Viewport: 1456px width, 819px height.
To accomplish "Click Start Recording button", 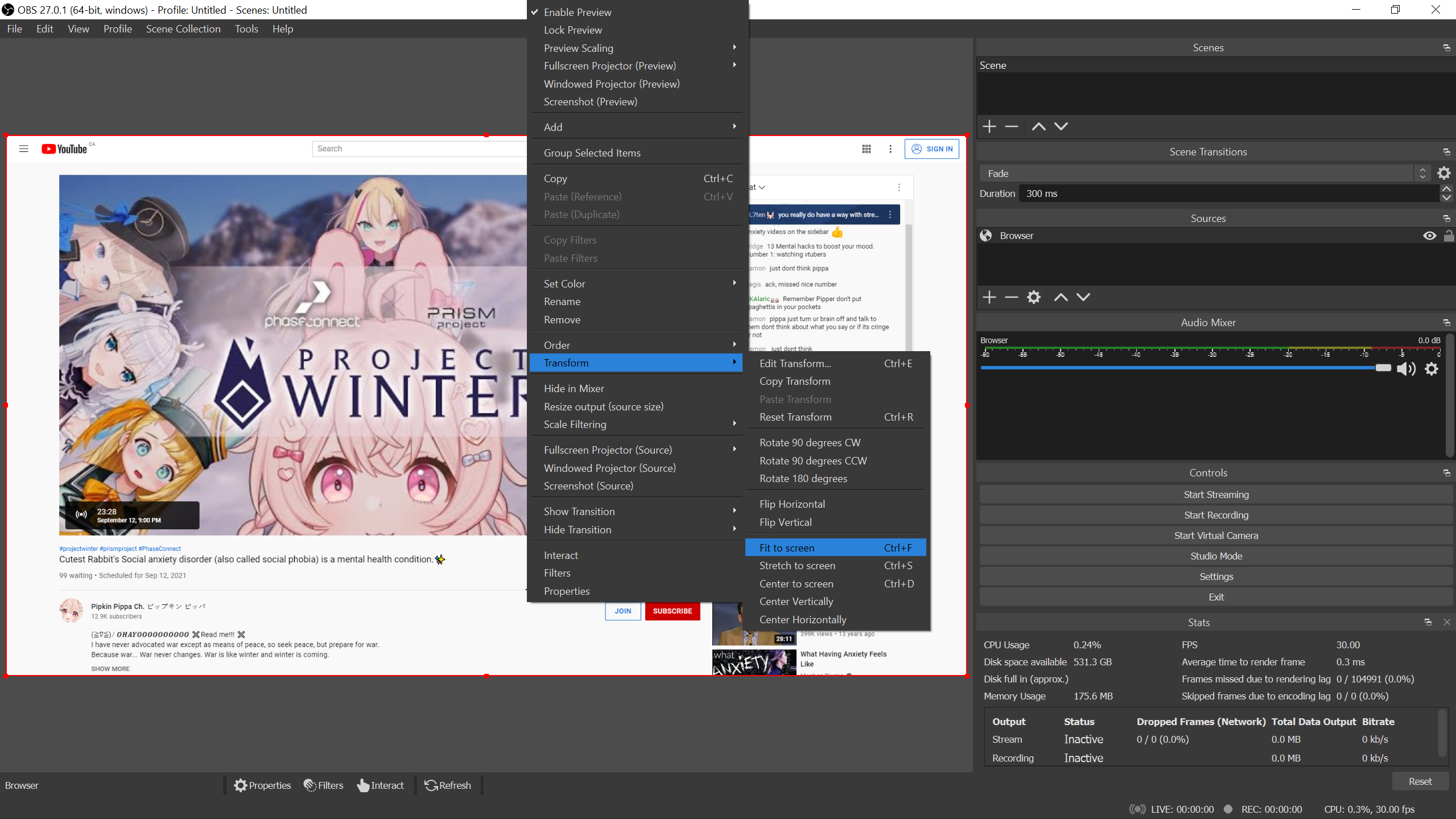I will point(1215,515).
